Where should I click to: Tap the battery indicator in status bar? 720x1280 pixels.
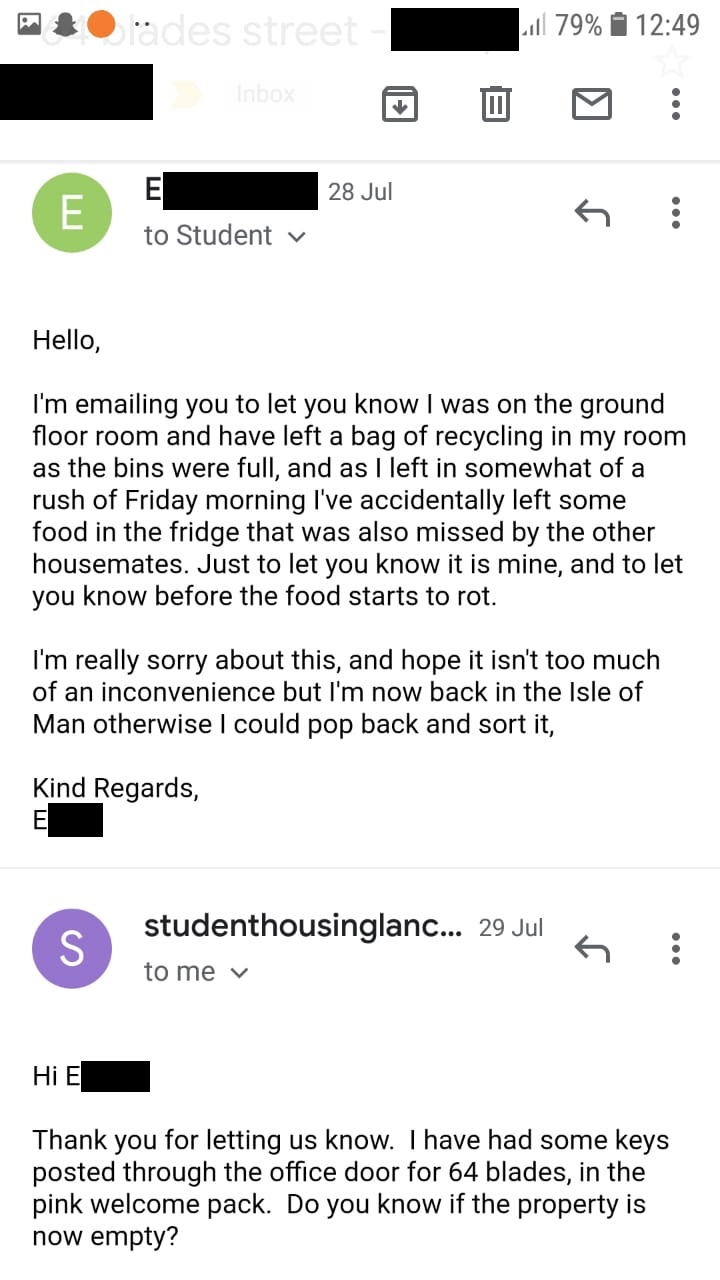coord(619,24)
